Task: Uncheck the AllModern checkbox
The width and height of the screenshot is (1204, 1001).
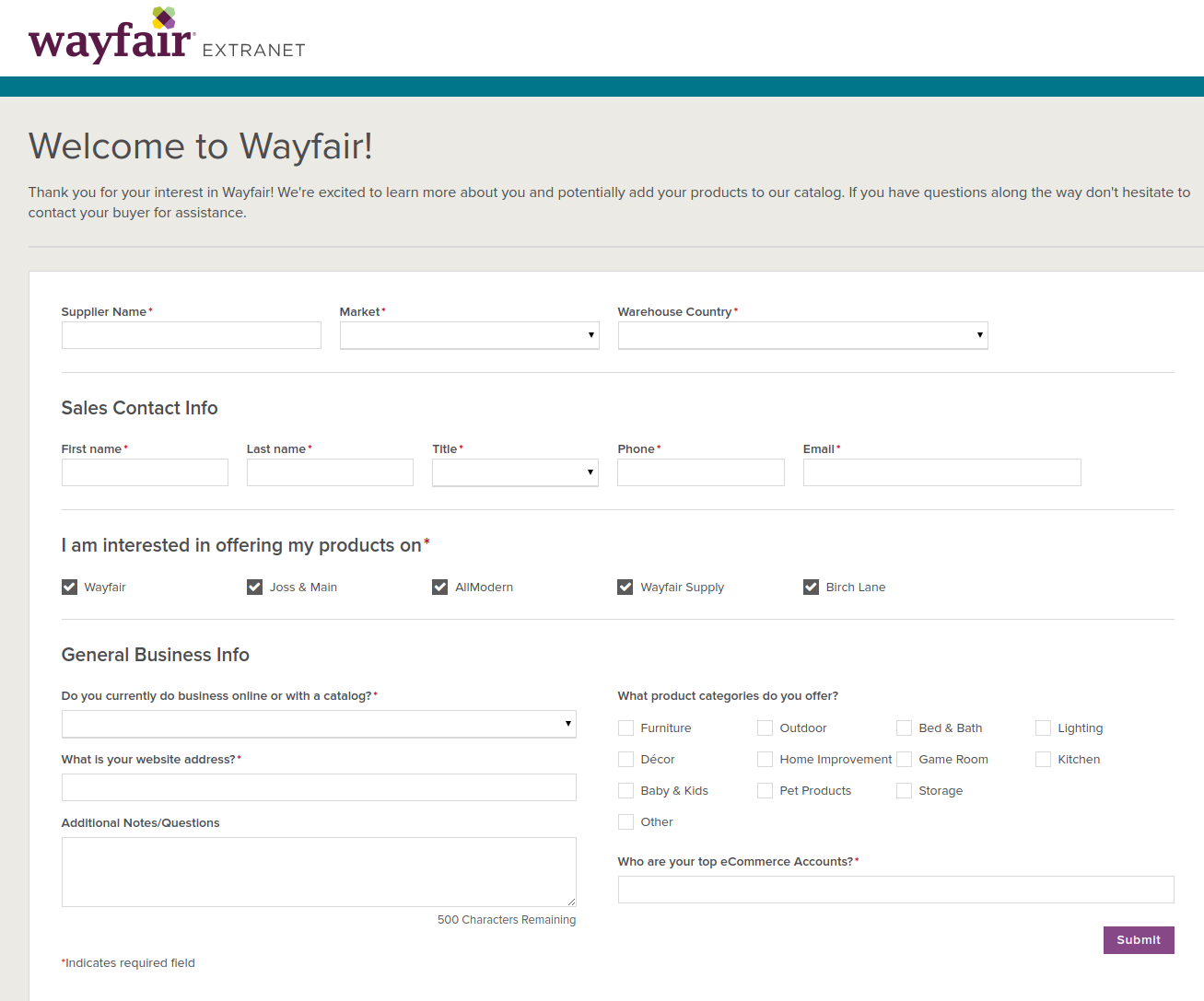Action: pyautogui.click(x=440, y=588)
